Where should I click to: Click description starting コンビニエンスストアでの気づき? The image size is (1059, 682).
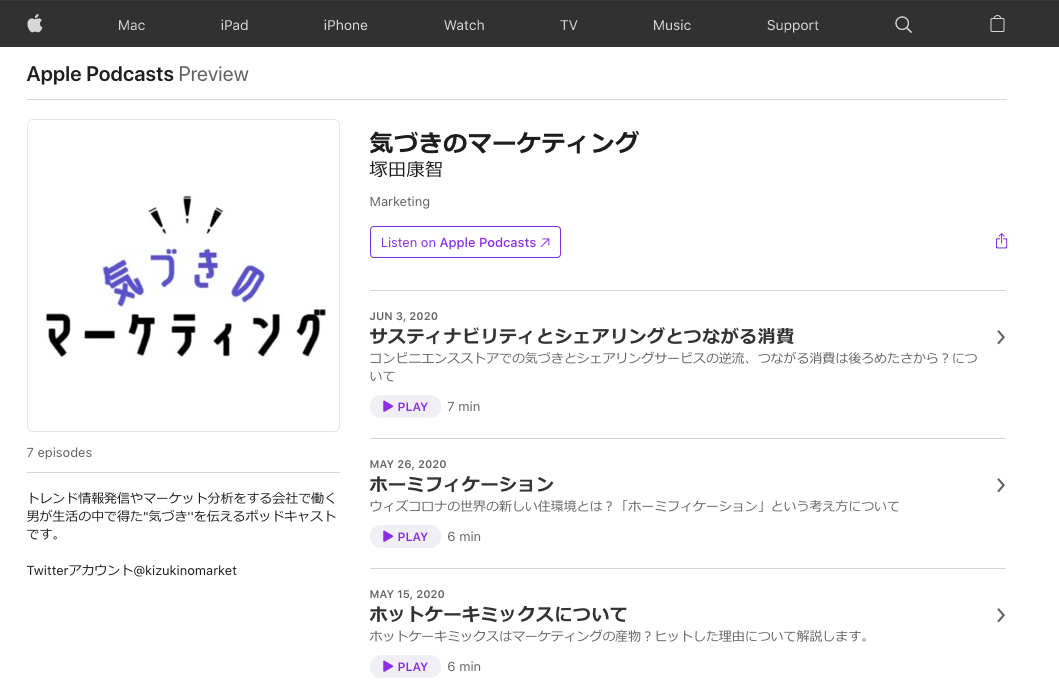(x=673, y=367)
